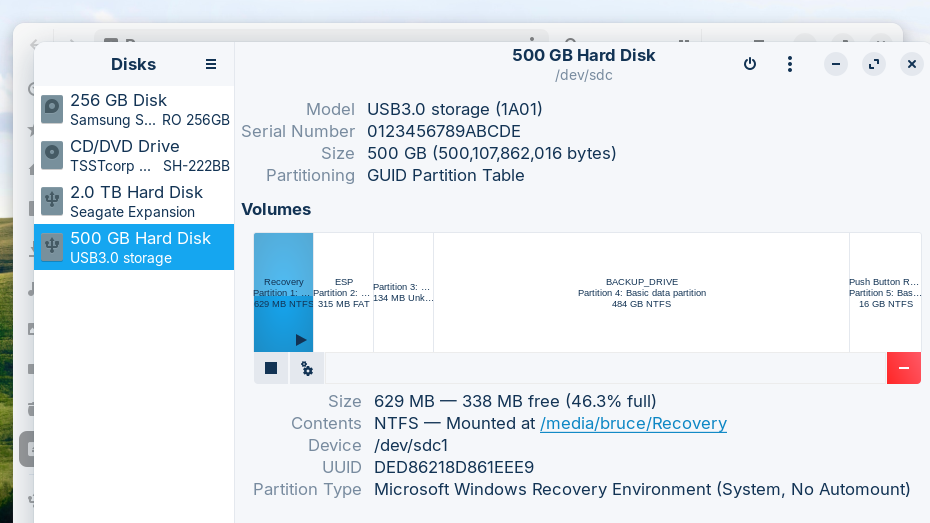The height and width of the screenshot is (523, 930).
Task: Click the CD/DVD Drive optical disc icon
Action: click(x=52, y=155)
